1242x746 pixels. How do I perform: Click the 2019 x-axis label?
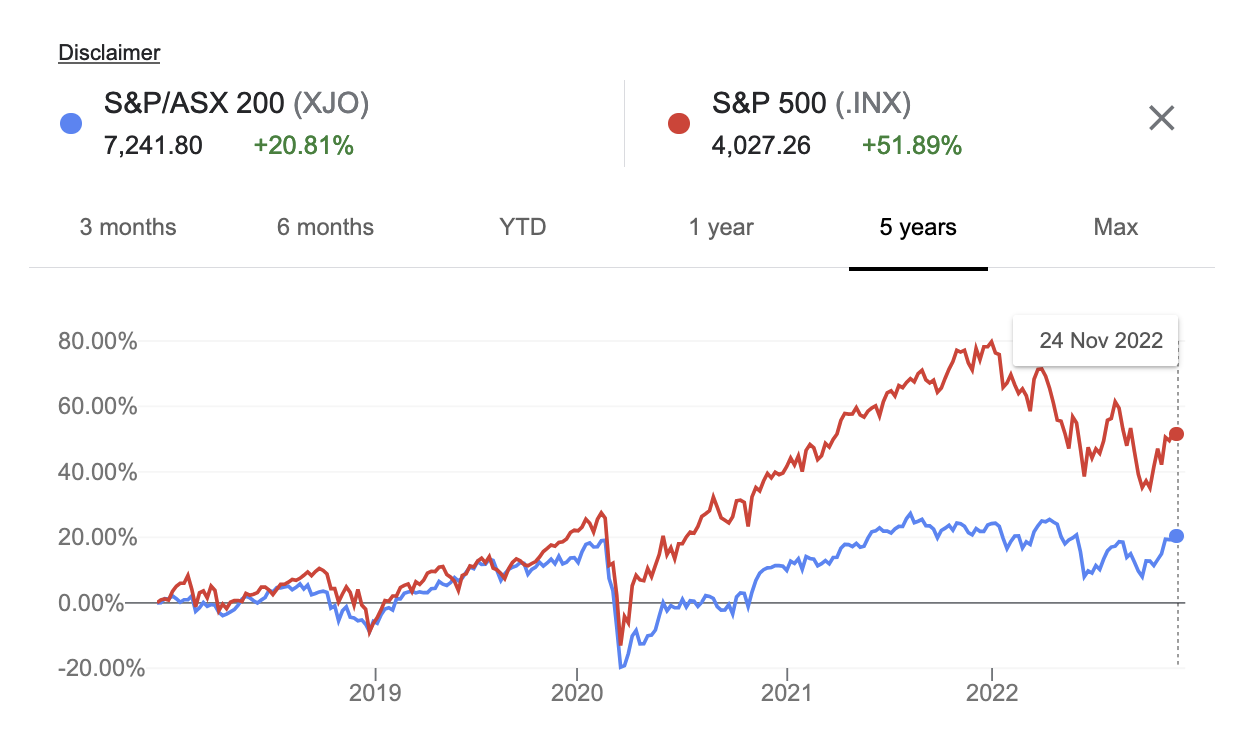pyautogui.click(x=375, y=694)
